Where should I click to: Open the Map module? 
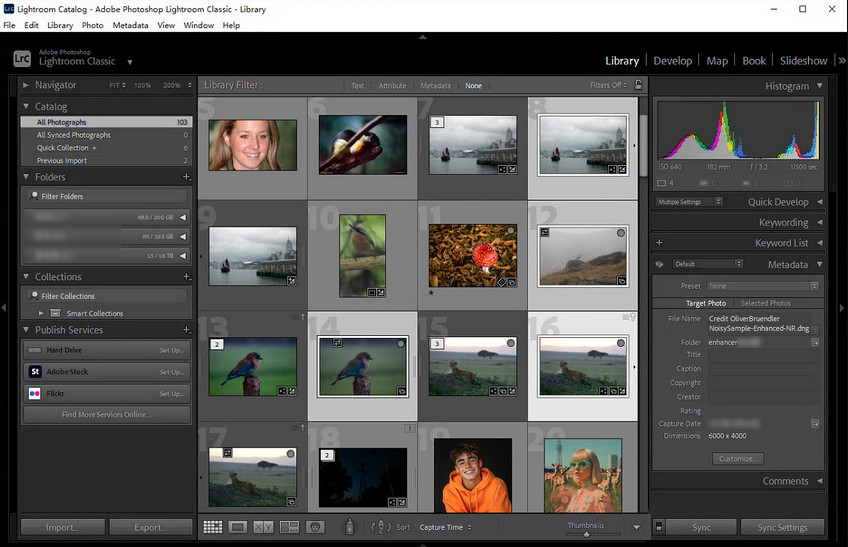point(717,61)
